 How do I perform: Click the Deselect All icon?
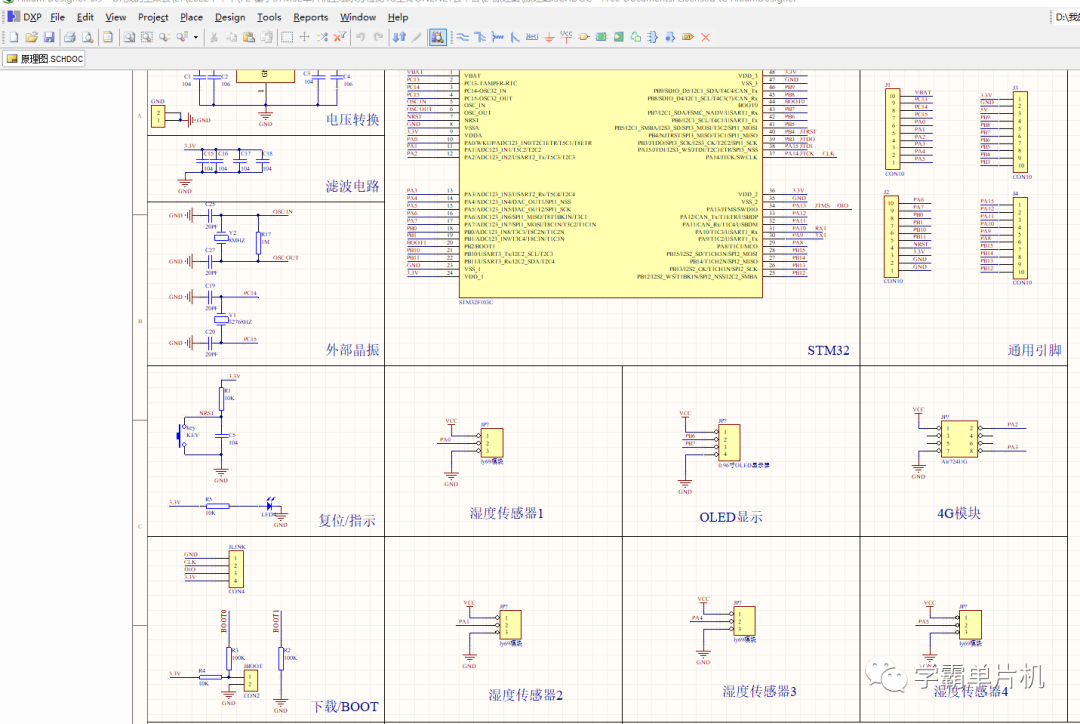pyautogui.click(x=322, y=37)
